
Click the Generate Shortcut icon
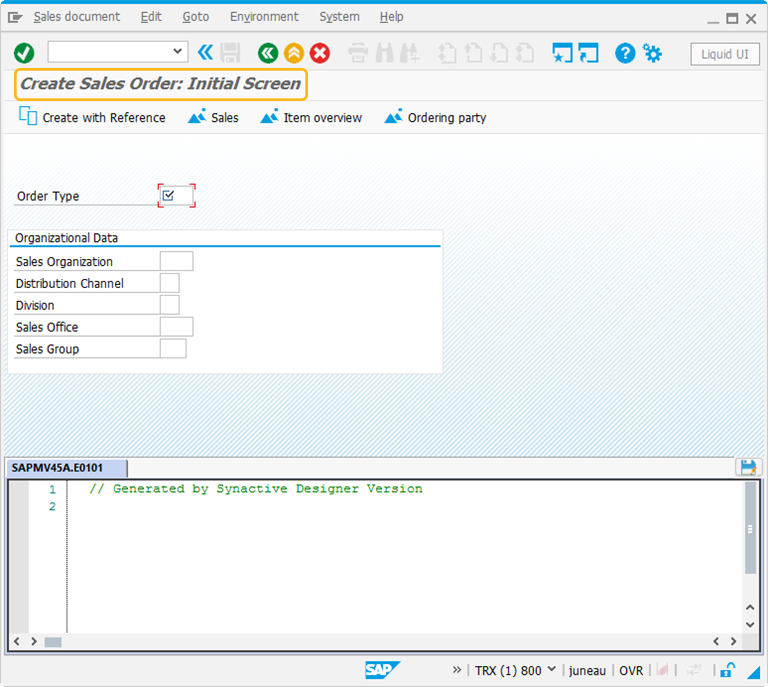(588, 53)
